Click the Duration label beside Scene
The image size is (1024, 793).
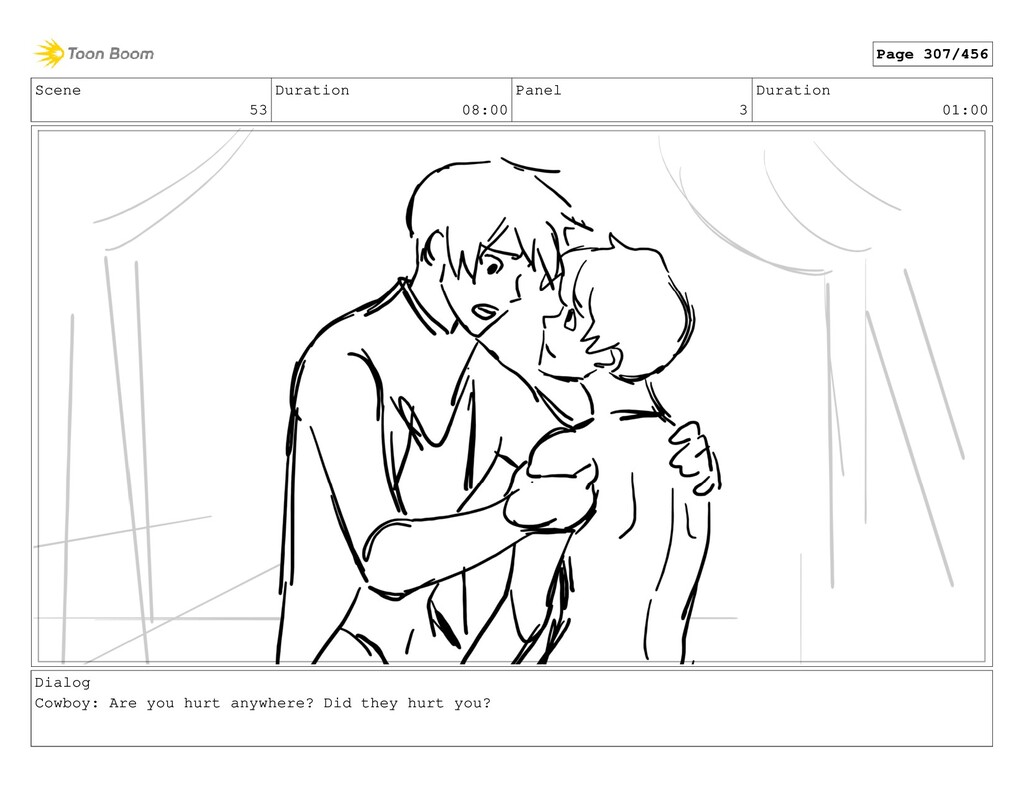(312, 90)
